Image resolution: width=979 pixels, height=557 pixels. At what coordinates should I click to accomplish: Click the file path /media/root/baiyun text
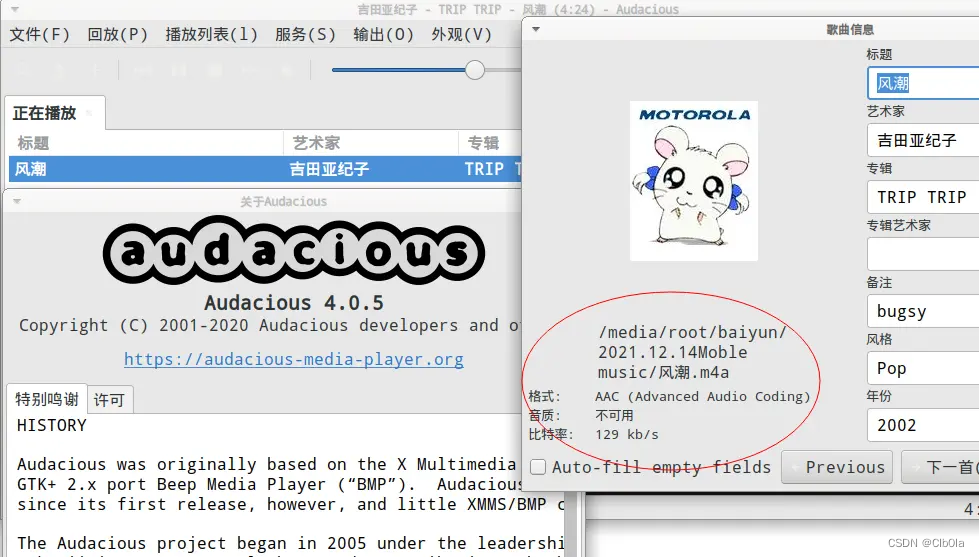(x=692, y=352)
